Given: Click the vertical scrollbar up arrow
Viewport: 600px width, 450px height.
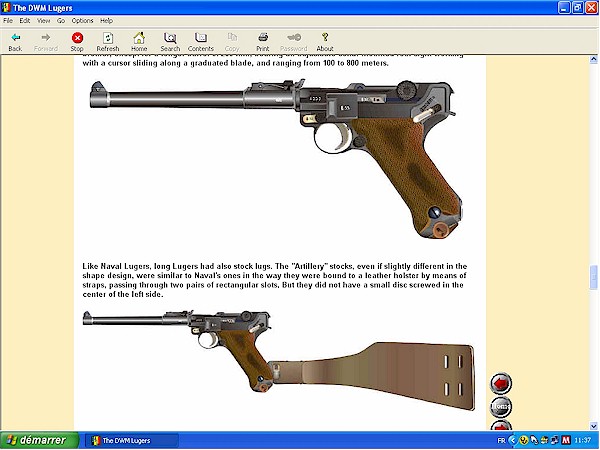Looking at the screenshot, I should tap(593, 59).
